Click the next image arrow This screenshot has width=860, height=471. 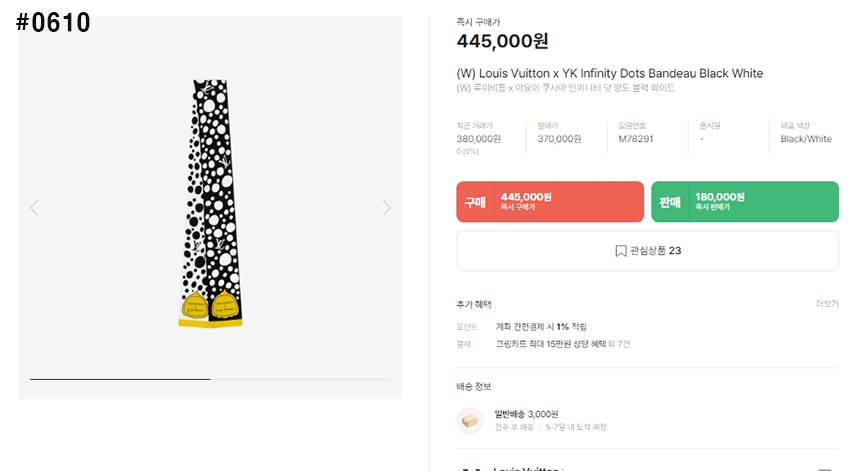point(386,208)
